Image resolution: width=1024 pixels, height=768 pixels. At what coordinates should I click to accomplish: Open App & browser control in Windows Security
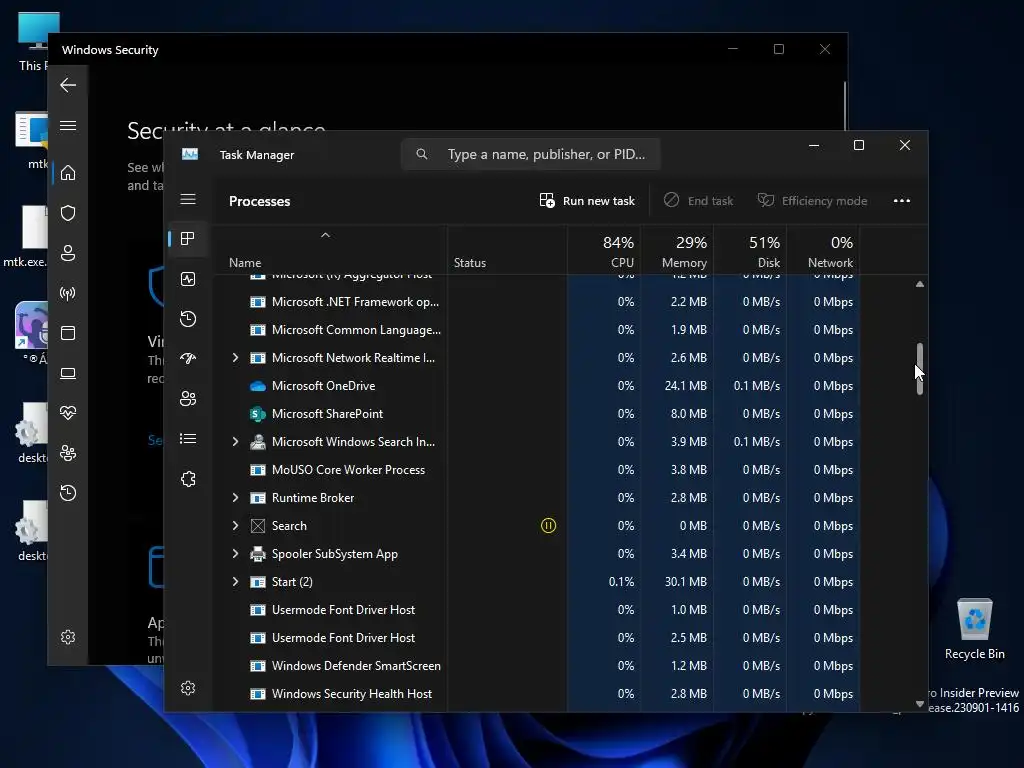click(x=68, y=333)
